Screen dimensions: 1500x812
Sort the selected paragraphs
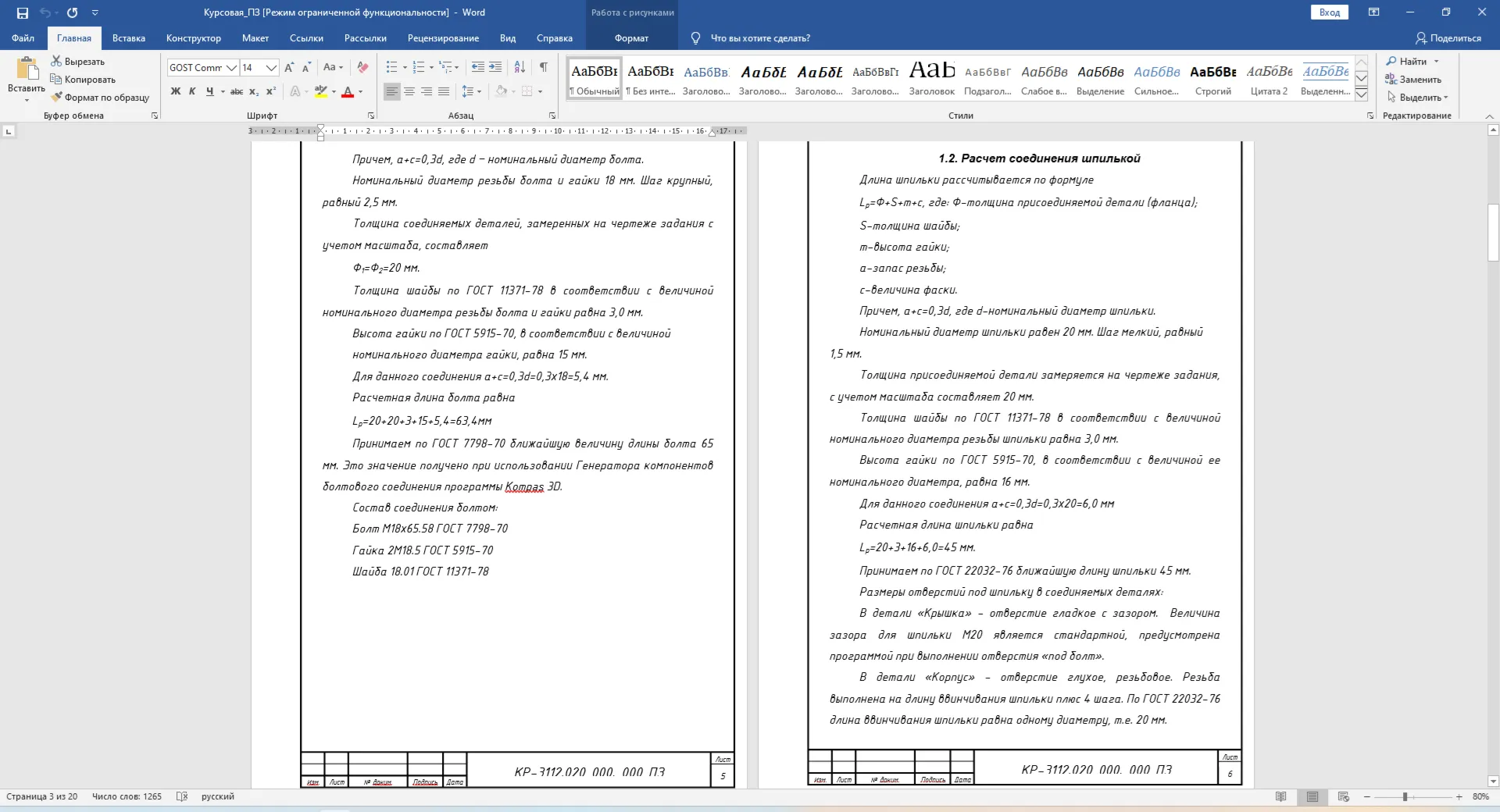[520, 68]
